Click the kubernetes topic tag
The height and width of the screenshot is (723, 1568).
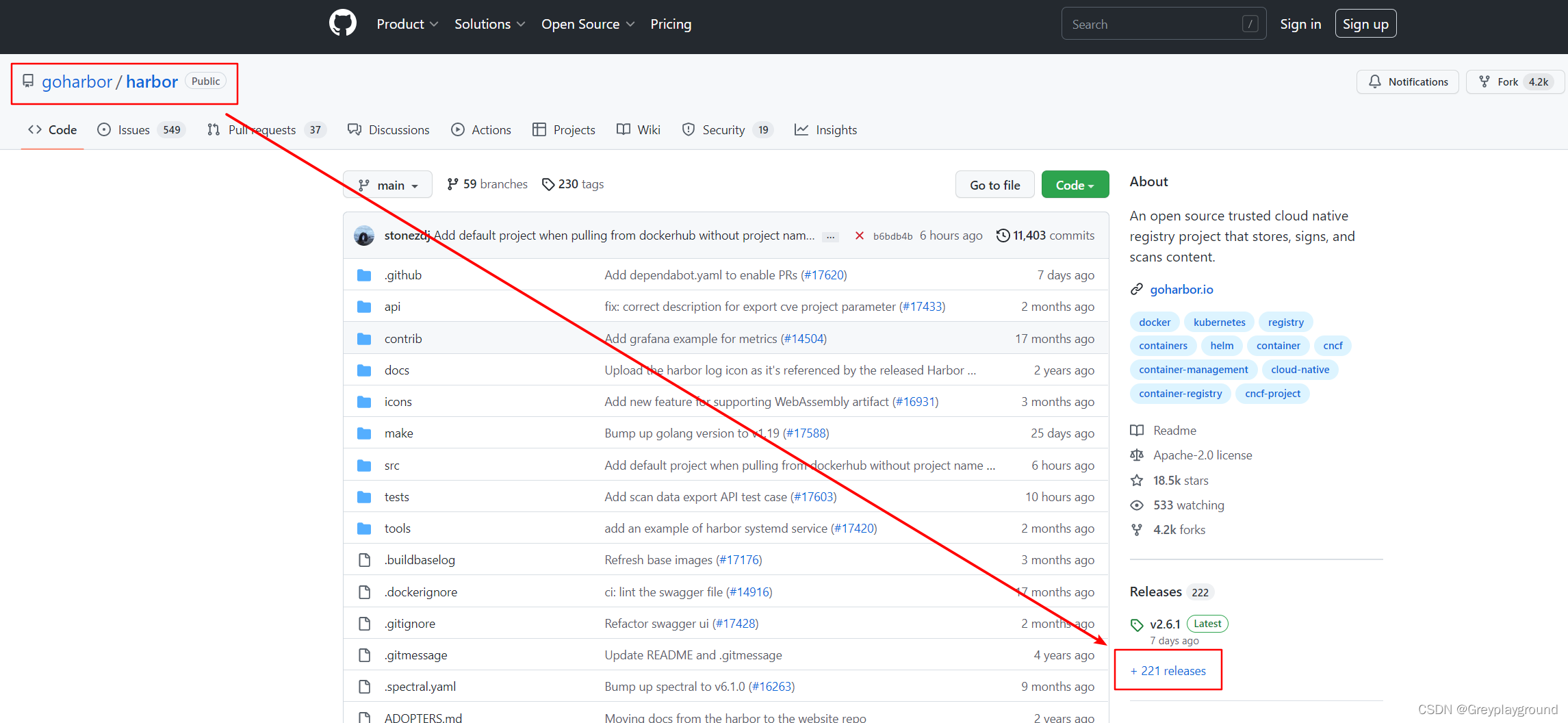pos(1220,322)
